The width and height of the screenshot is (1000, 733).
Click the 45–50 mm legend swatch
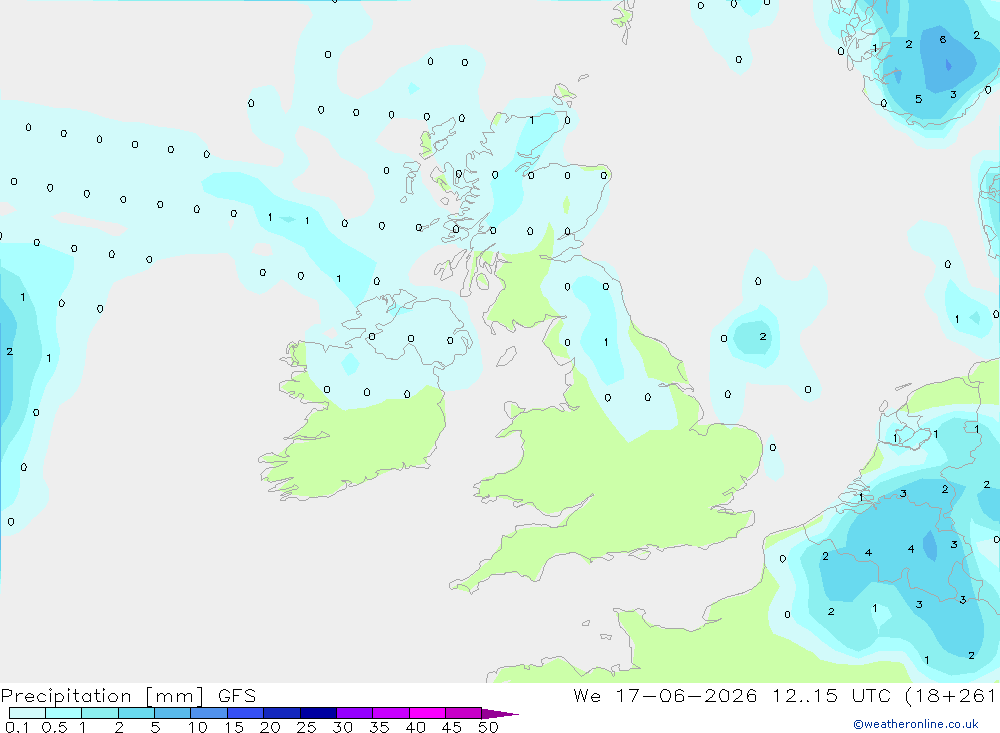(x=463, y=713)
